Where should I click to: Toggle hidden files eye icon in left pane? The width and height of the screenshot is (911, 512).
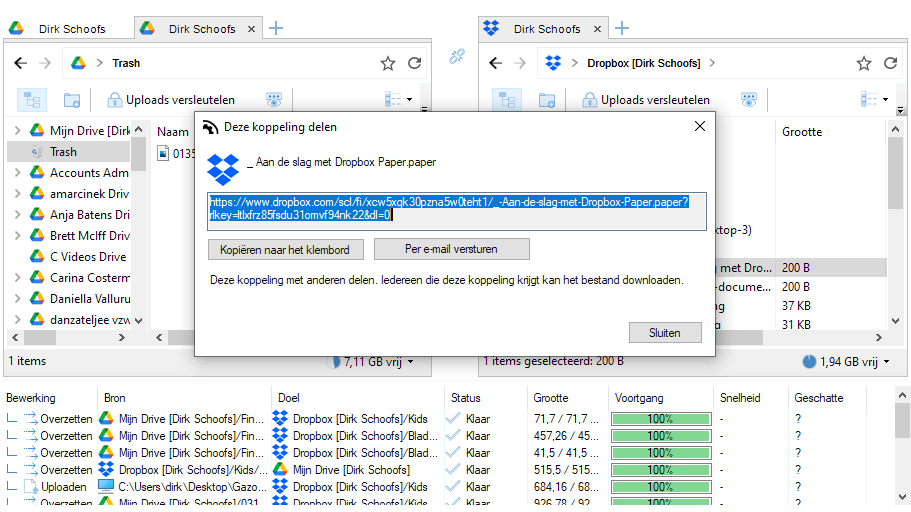tap(274, 99)
